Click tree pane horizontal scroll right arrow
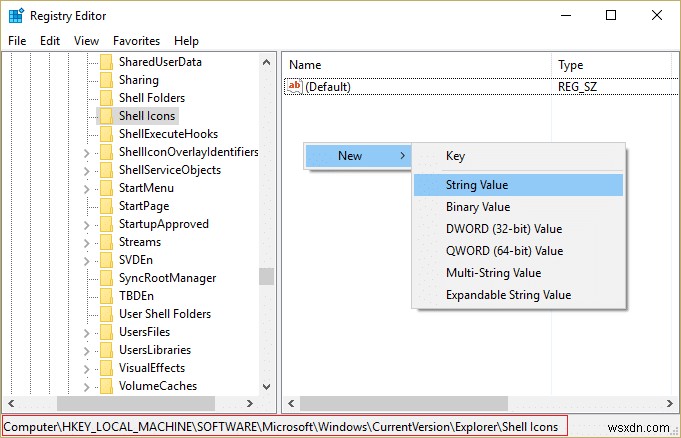This screenshot has height=438, width=681. tap(250, 403)
